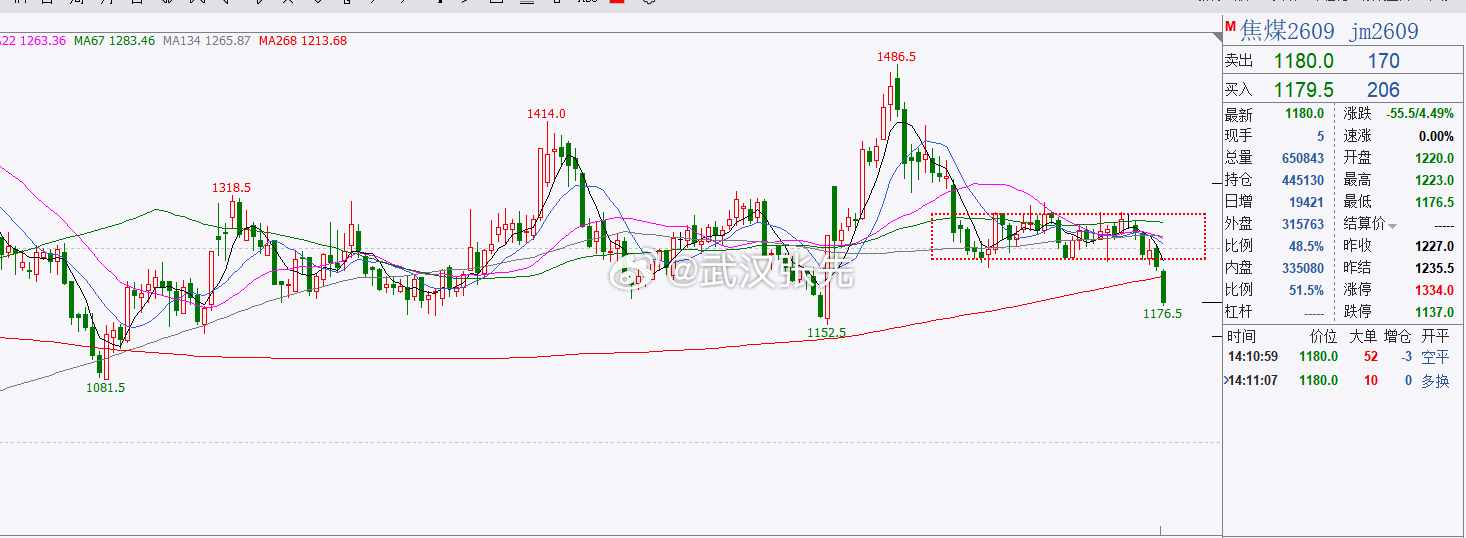1466x538 pixels.
Task: Click the 1318.5 peak label on chart
Action: [x=231, y=187]
